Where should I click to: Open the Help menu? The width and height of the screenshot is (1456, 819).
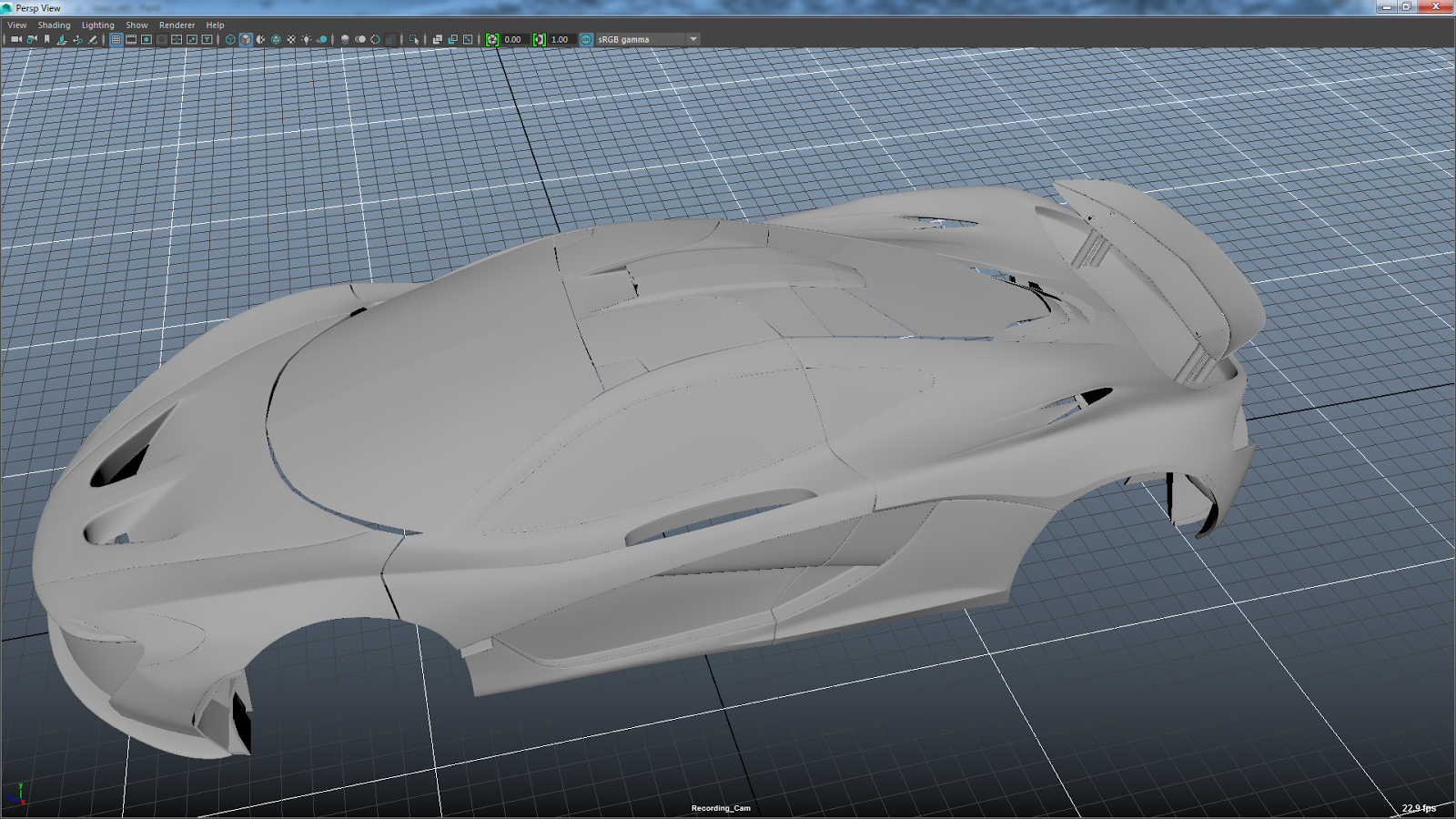pos(215,25)
